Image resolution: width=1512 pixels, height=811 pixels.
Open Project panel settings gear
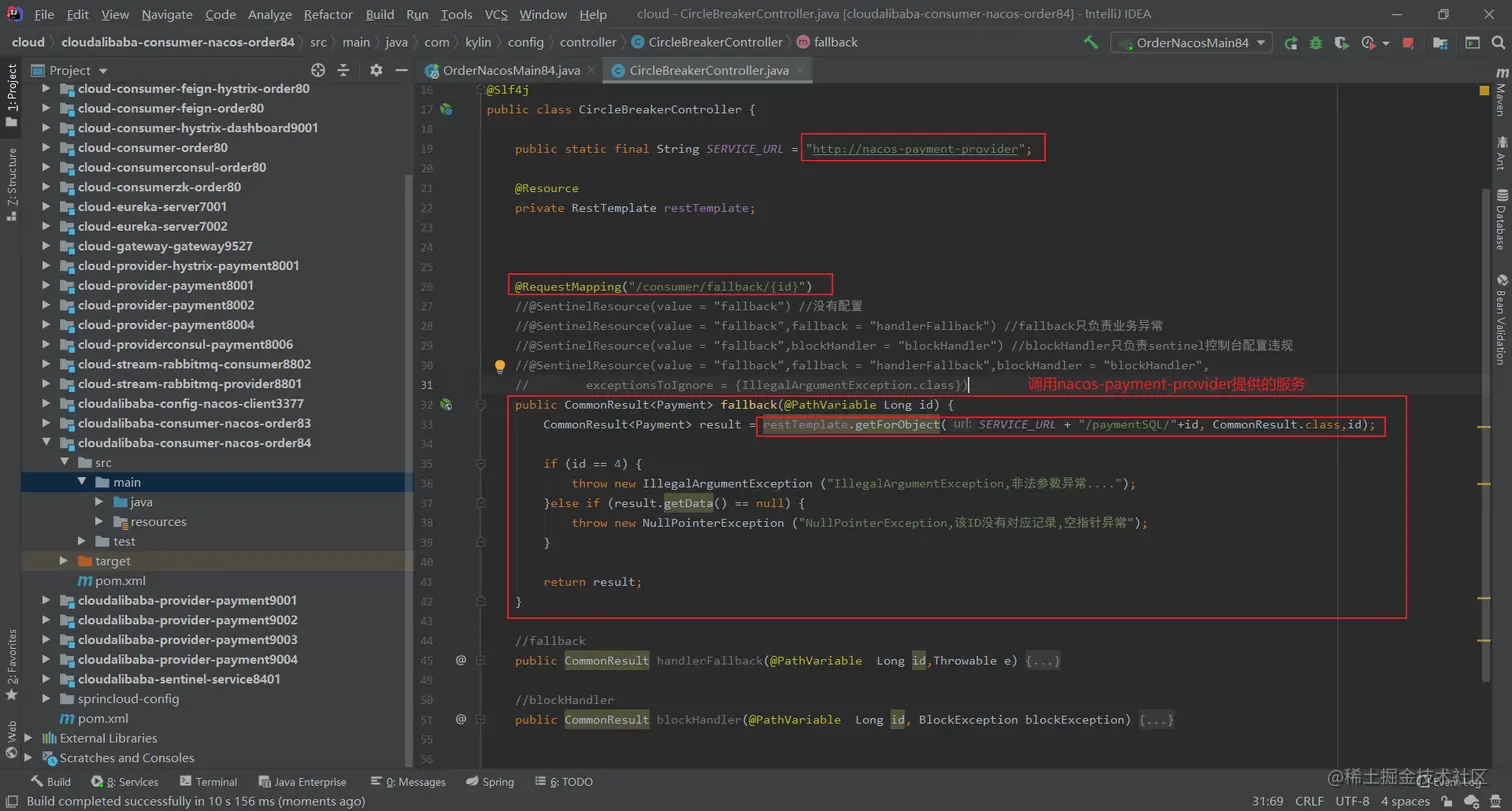click(376, 70)
